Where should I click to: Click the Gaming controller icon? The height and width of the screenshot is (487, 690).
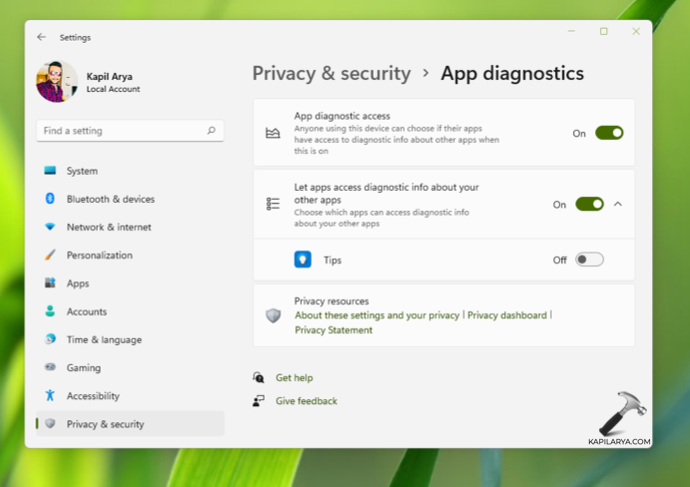point(50,368)
